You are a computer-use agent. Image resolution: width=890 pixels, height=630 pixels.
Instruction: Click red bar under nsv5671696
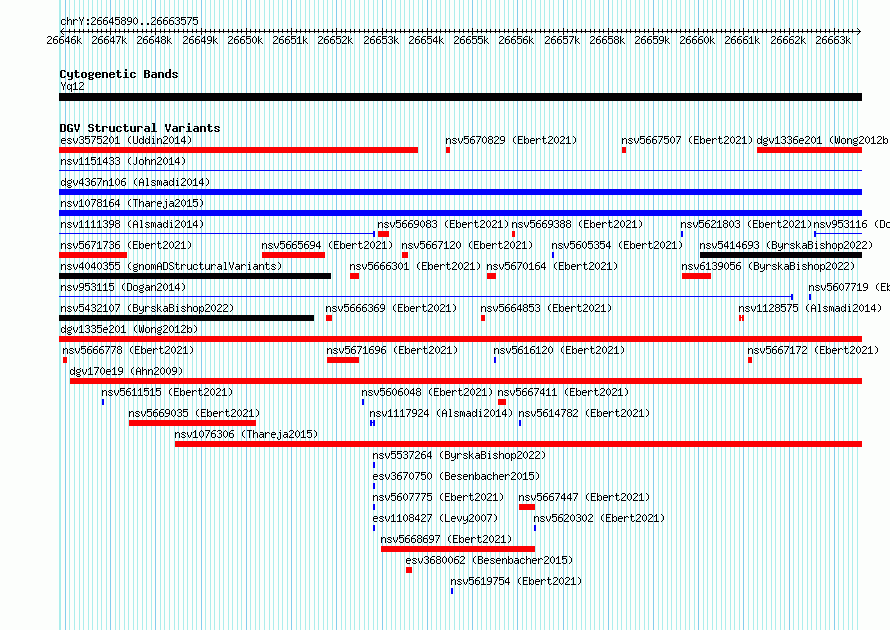tap(343, 360)
